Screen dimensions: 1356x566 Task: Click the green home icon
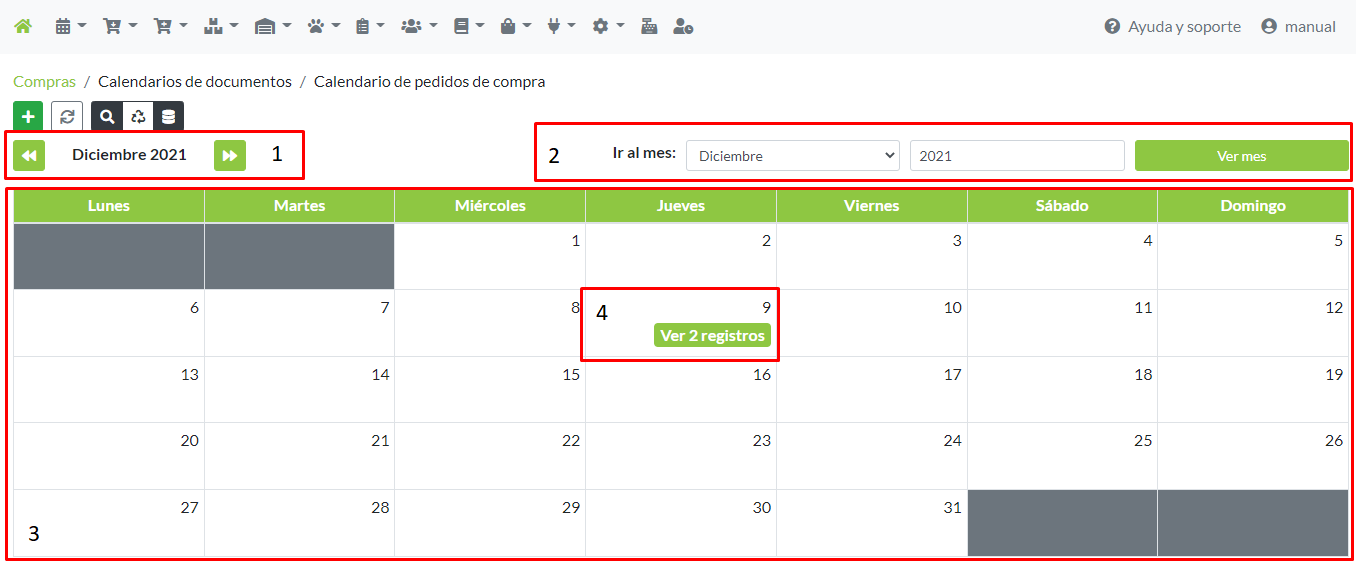[x=22, y=27]
